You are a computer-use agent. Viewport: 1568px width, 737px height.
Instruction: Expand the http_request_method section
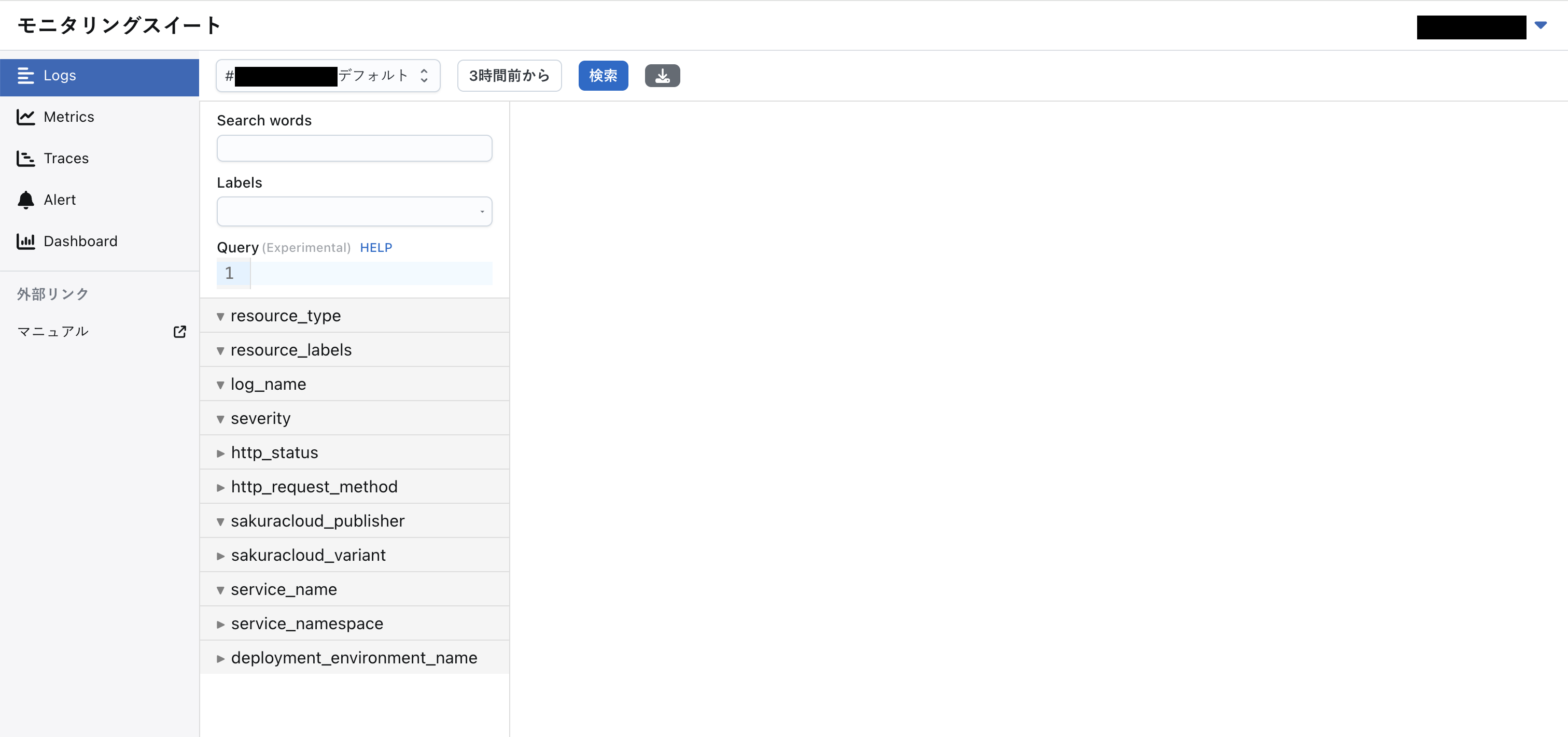354,486
